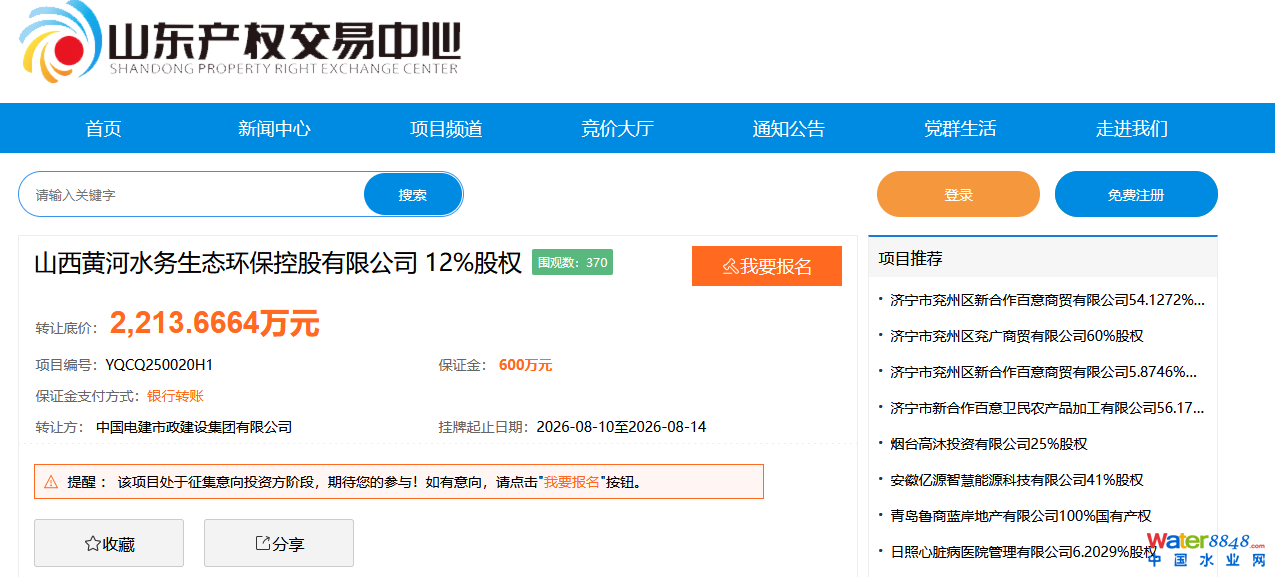Image resolution: width=1275 pixels, height=577 pixels.
Task: Click the orange 我要报名 button
Action: click(767, 266)
